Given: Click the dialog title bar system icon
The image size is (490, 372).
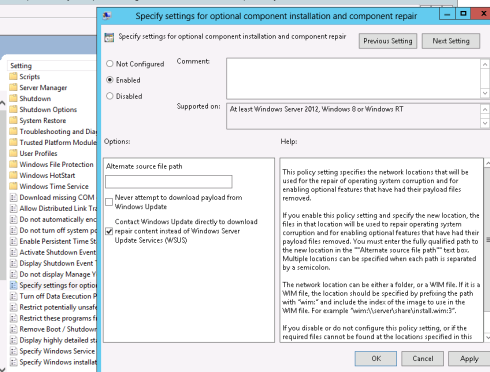Looking at the screenshot, I should pos(107,16).
